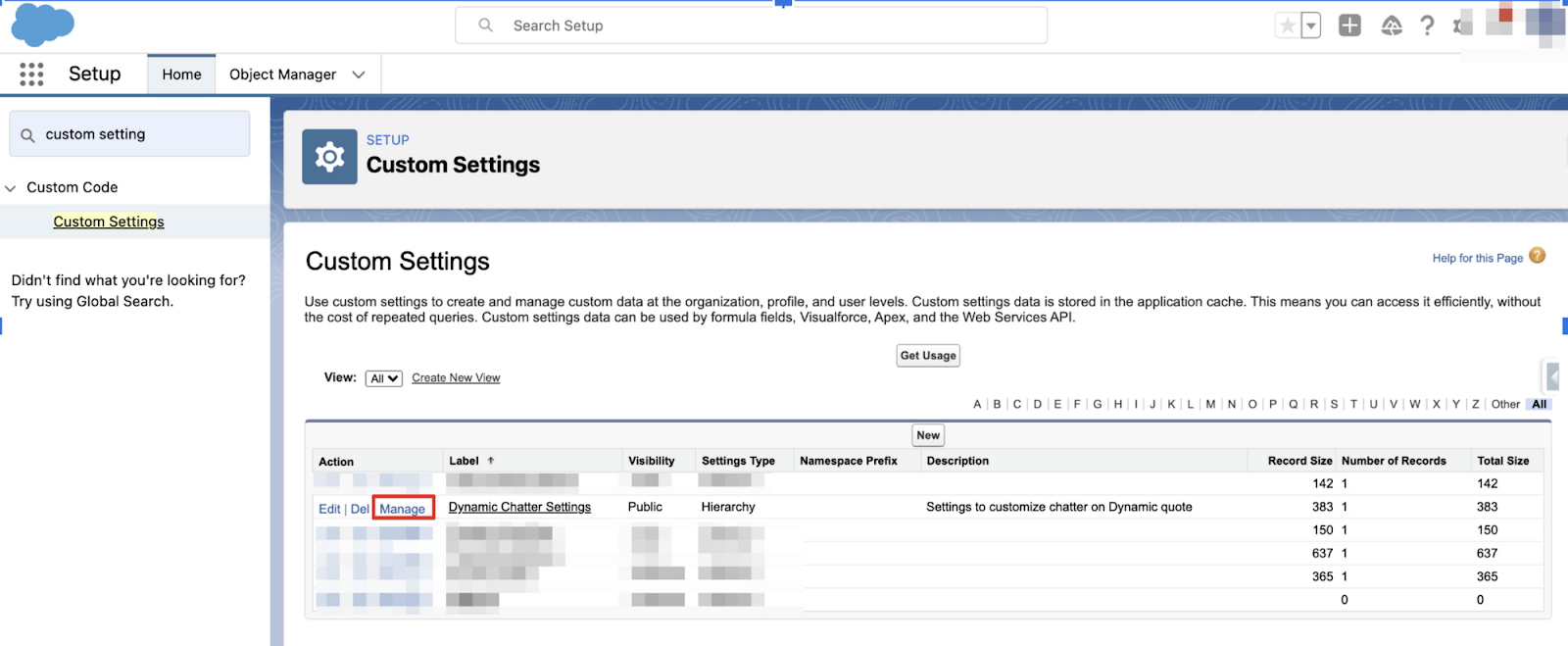
Task: Click record size value 637
Action: 1322,554
